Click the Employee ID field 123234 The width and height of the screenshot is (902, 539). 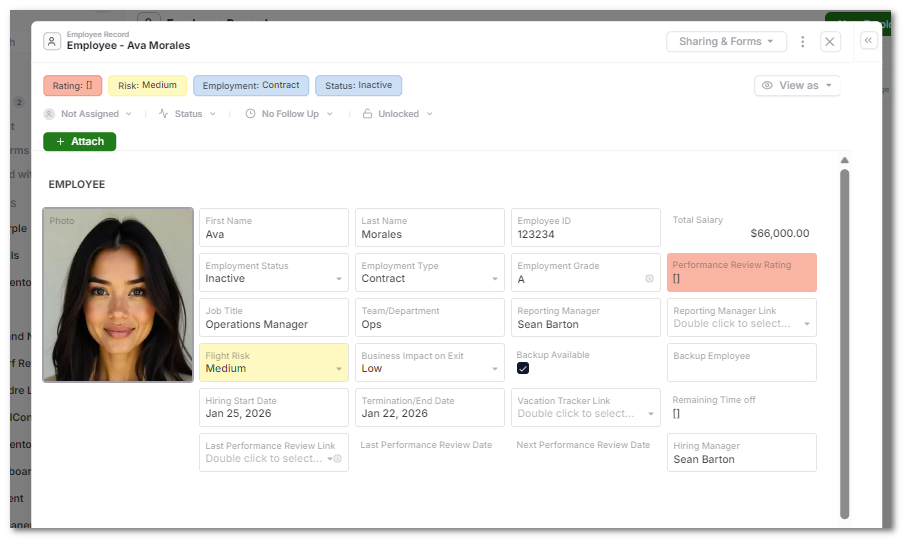(x=586, y=228)
